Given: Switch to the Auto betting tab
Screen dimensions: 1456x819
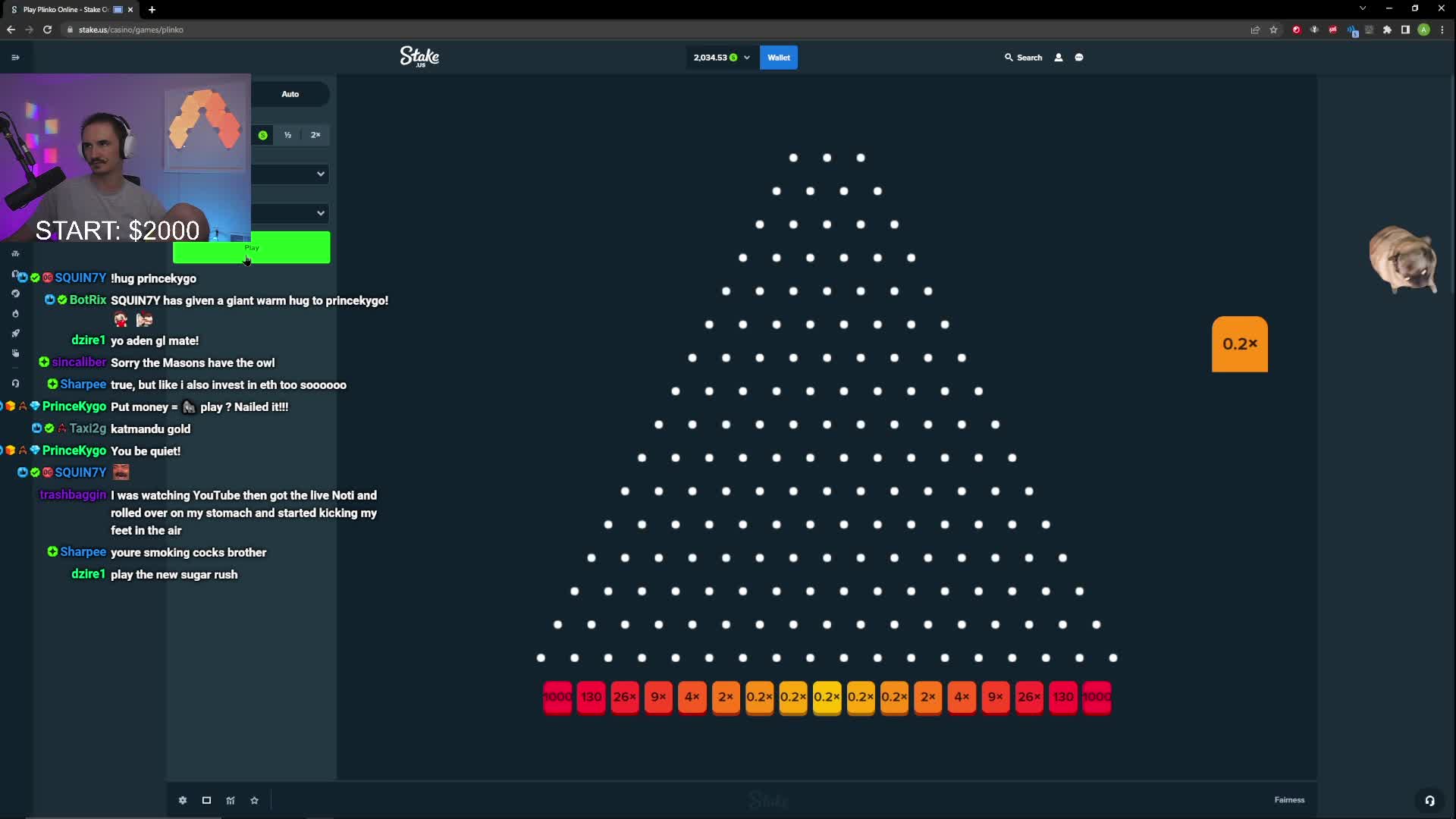Looking at the screenshot, I should (x=290, y=94).
